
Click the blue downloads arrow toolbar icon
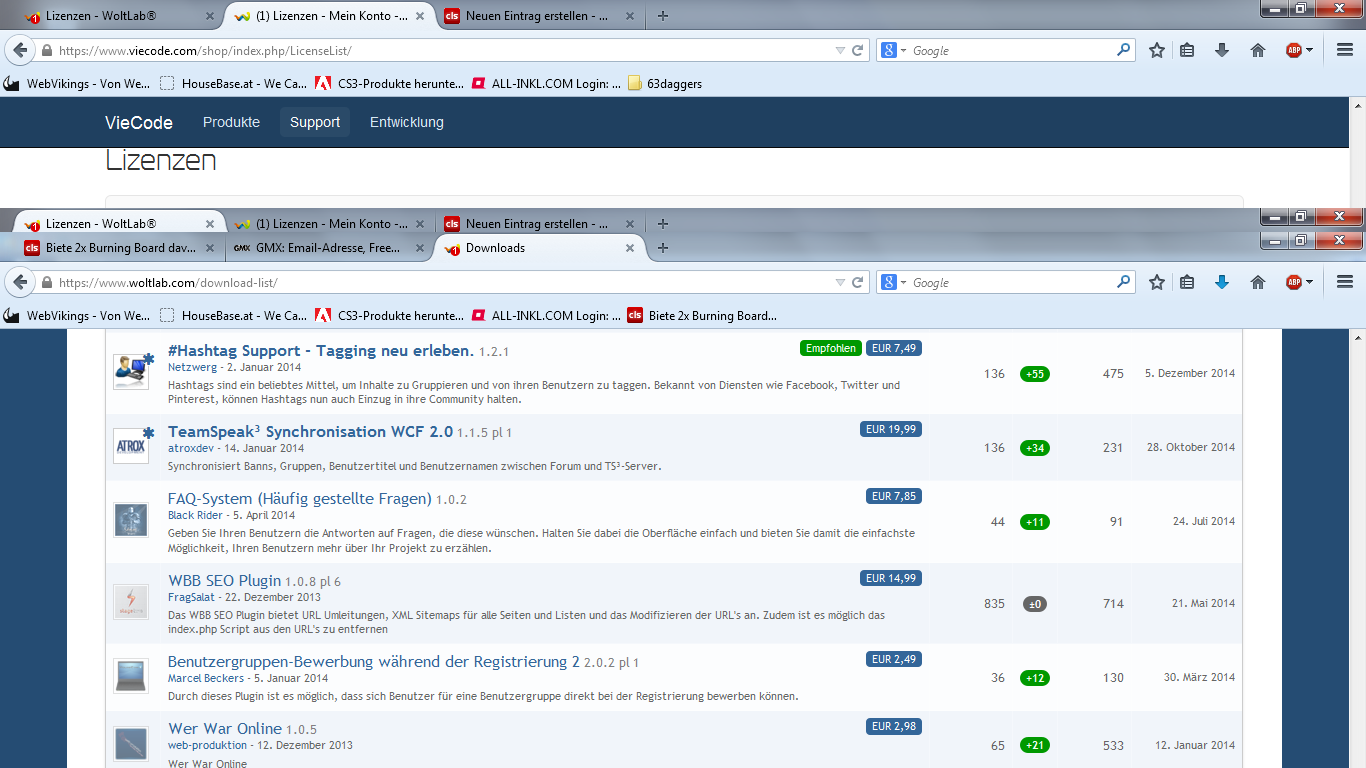[x=1221, y=283]
